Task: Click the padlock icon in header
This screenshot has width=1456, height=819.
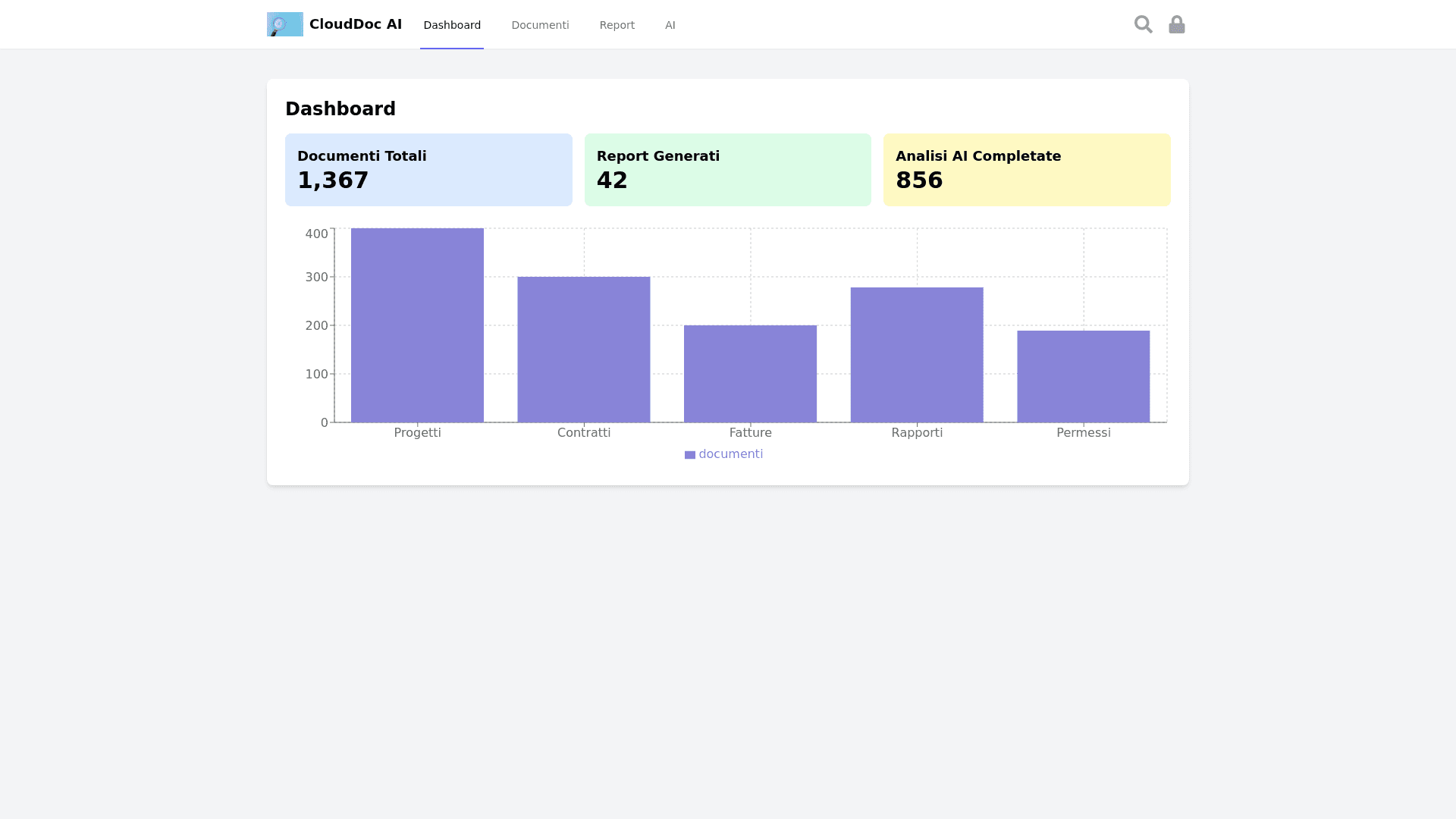Action: [x=1176, y=24]
